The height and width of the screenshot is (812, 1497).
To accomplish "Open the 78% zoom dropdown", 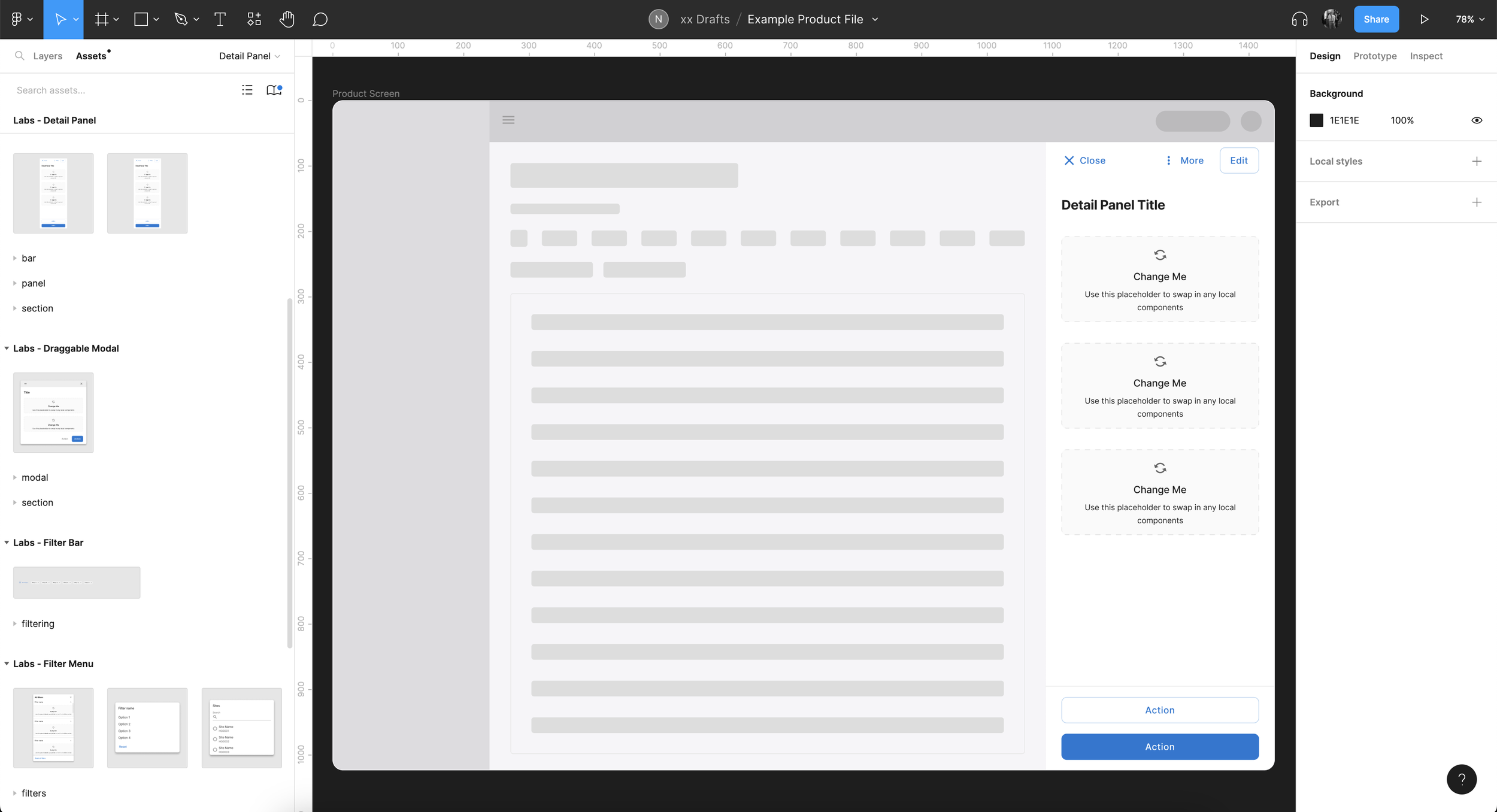I will pyautogui.click(x=1469, y=19).
